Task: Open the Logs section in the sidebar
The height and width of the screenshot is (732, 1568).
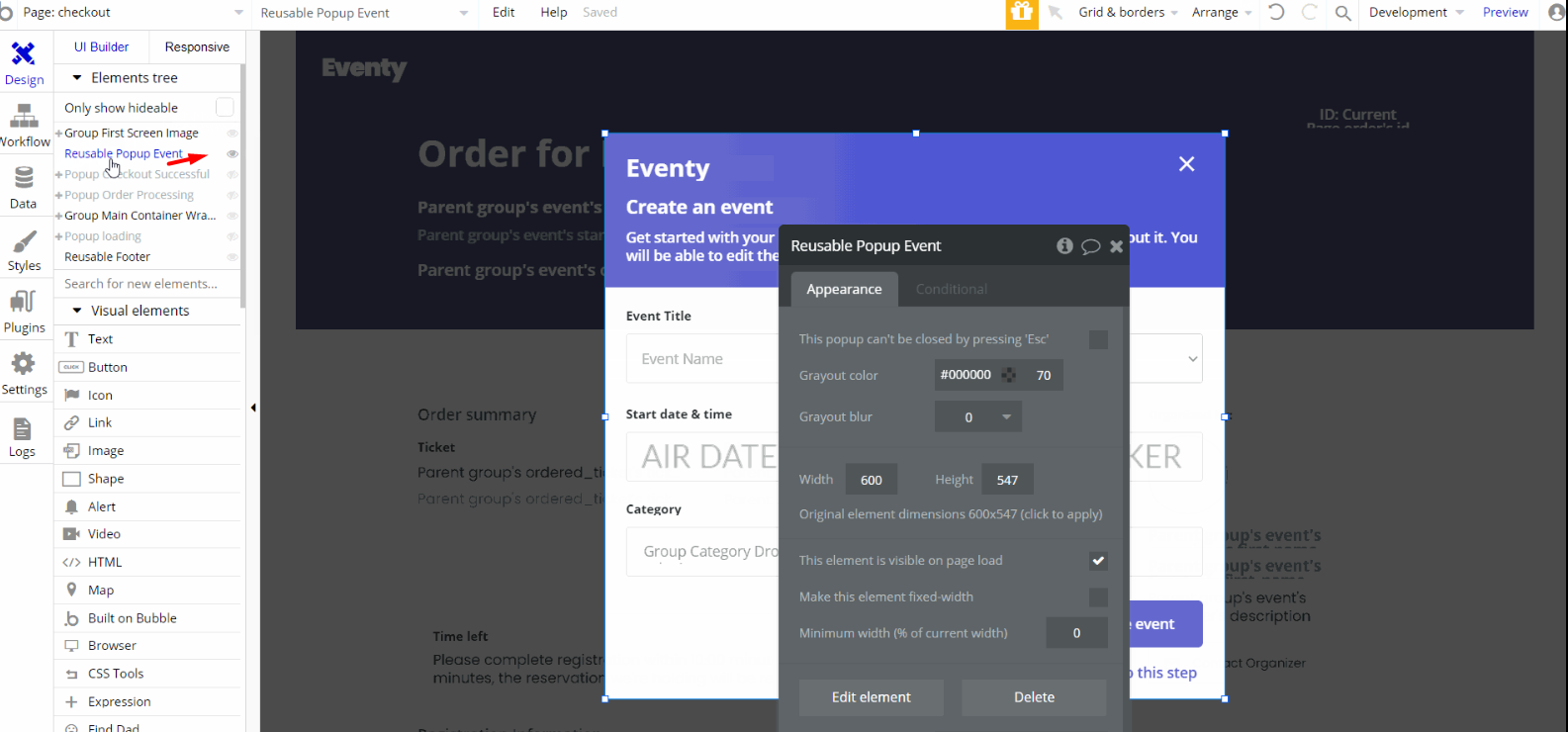Action: (23, 436)
